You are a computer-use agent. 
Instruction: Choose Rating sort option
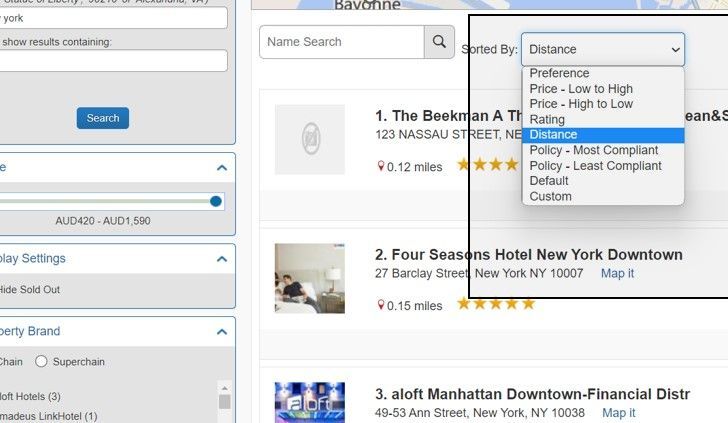[603, 119]
